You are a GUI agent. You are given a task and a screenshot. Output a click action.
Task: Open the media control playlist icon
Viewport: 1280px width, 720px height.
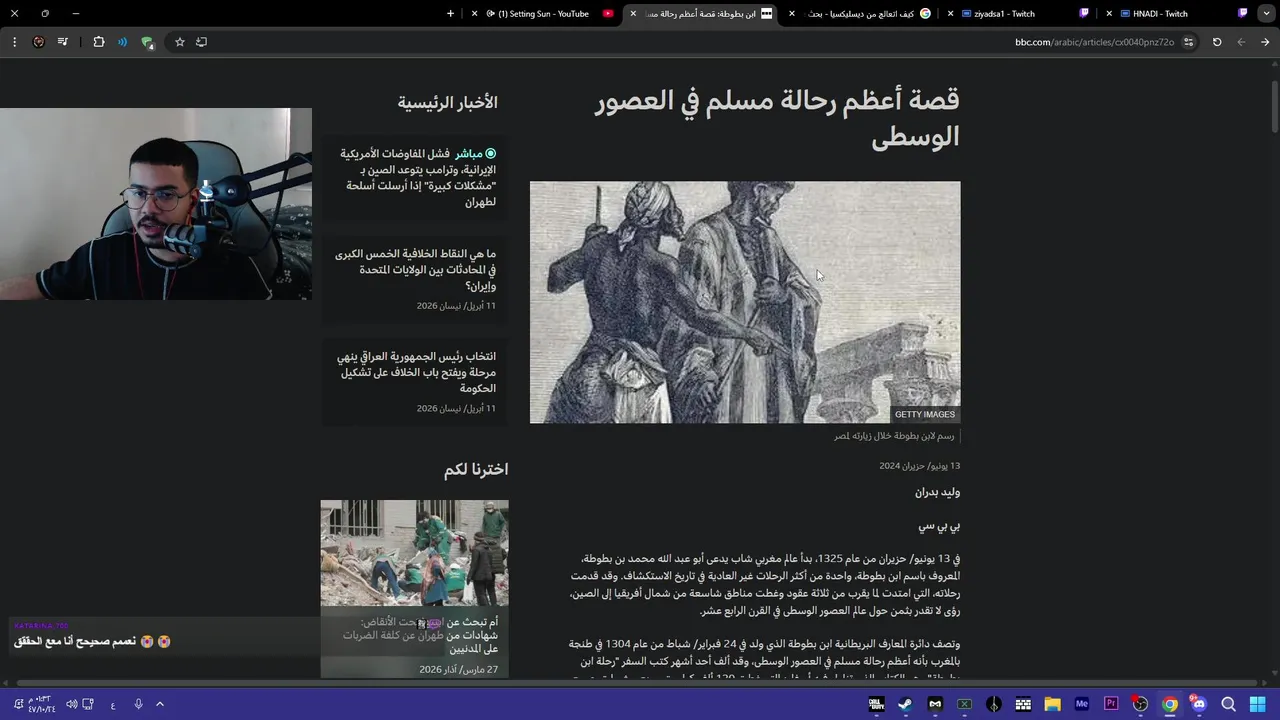[63, 42]
